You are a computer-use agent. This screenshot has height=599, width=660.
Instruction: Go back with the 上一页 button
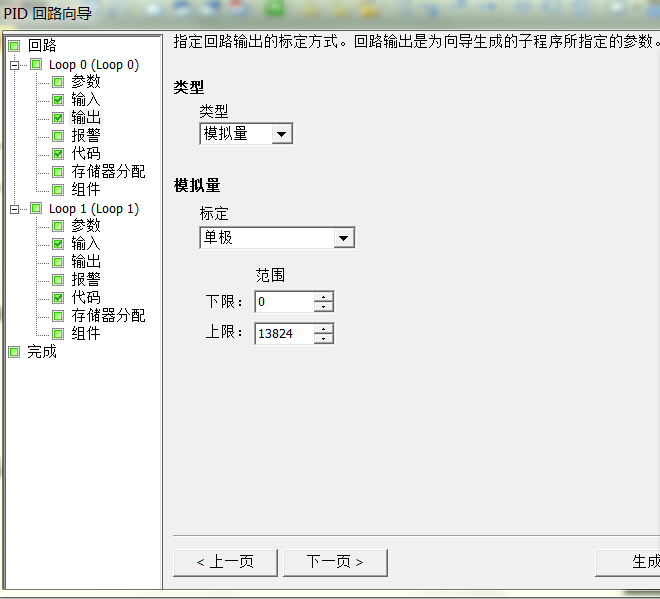[x=225, y=562]
